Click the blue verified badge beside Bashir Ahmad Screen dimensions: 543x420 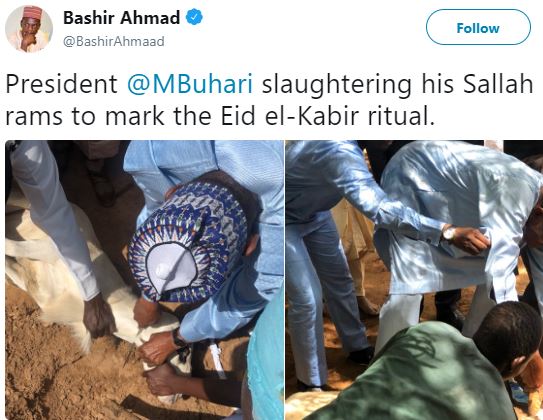click(x=194, y=17)
